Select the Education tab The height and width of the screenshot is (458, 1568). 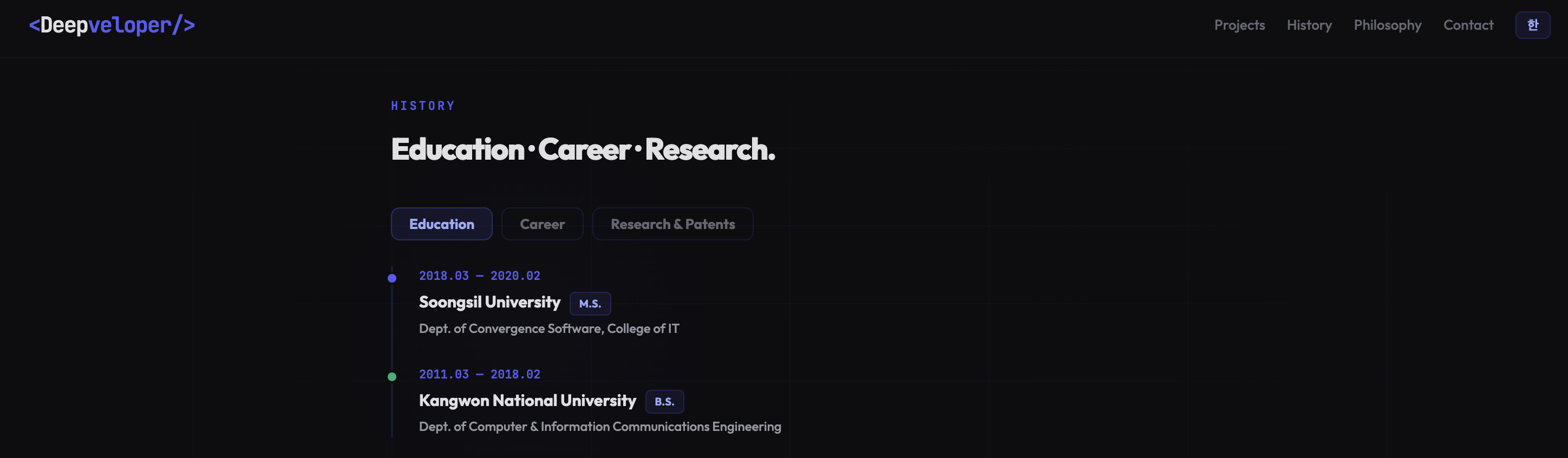[441, 224]
